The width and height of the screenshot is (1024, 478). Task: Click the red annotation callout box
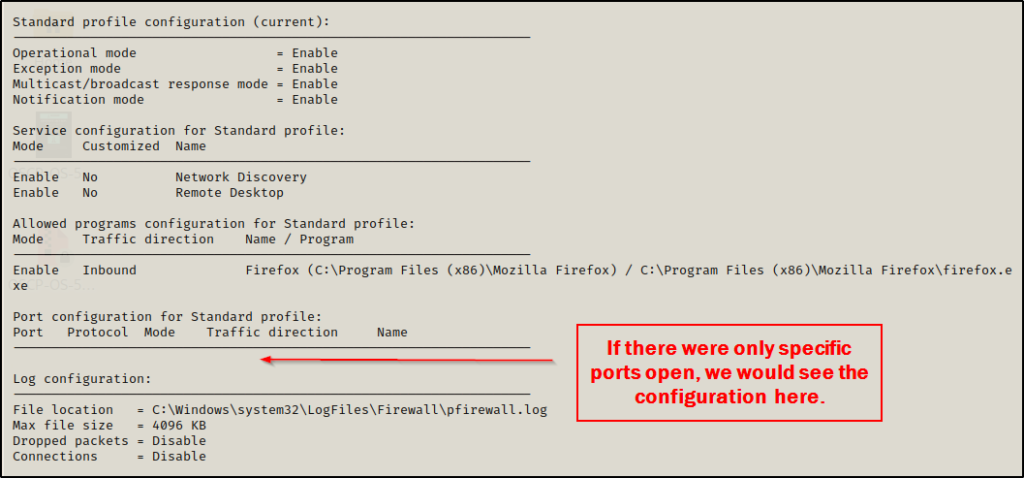tap(729, 372)
